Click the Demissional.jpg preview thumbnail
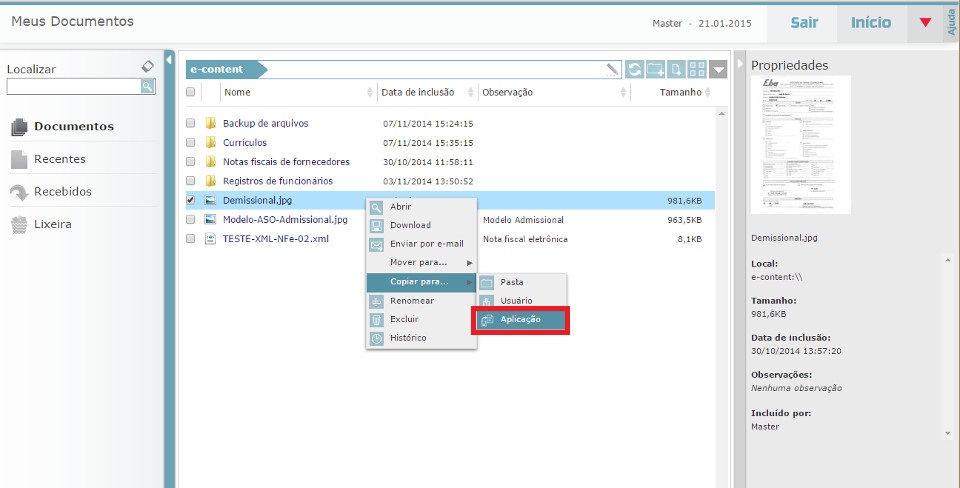The image size is (960, 488). pyautogui.click(x=800, y=145)
